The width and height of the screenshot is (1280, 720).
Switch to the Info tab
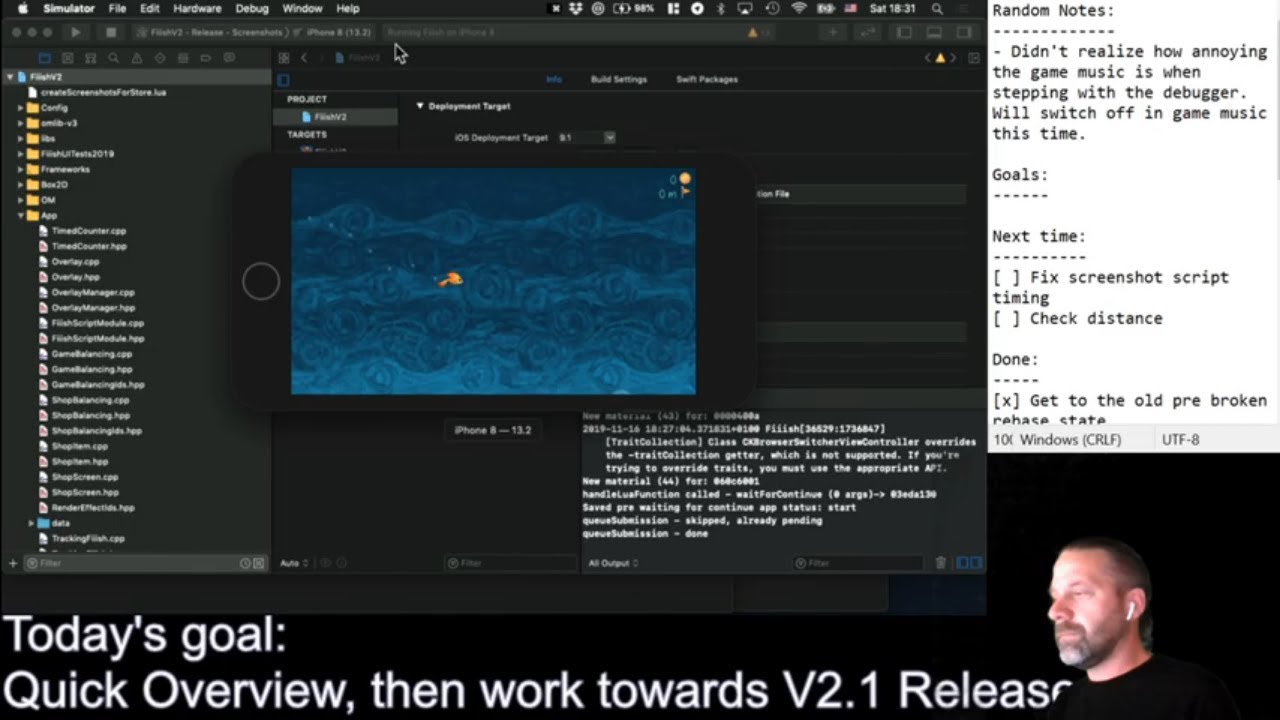click(x=554, y=79)
